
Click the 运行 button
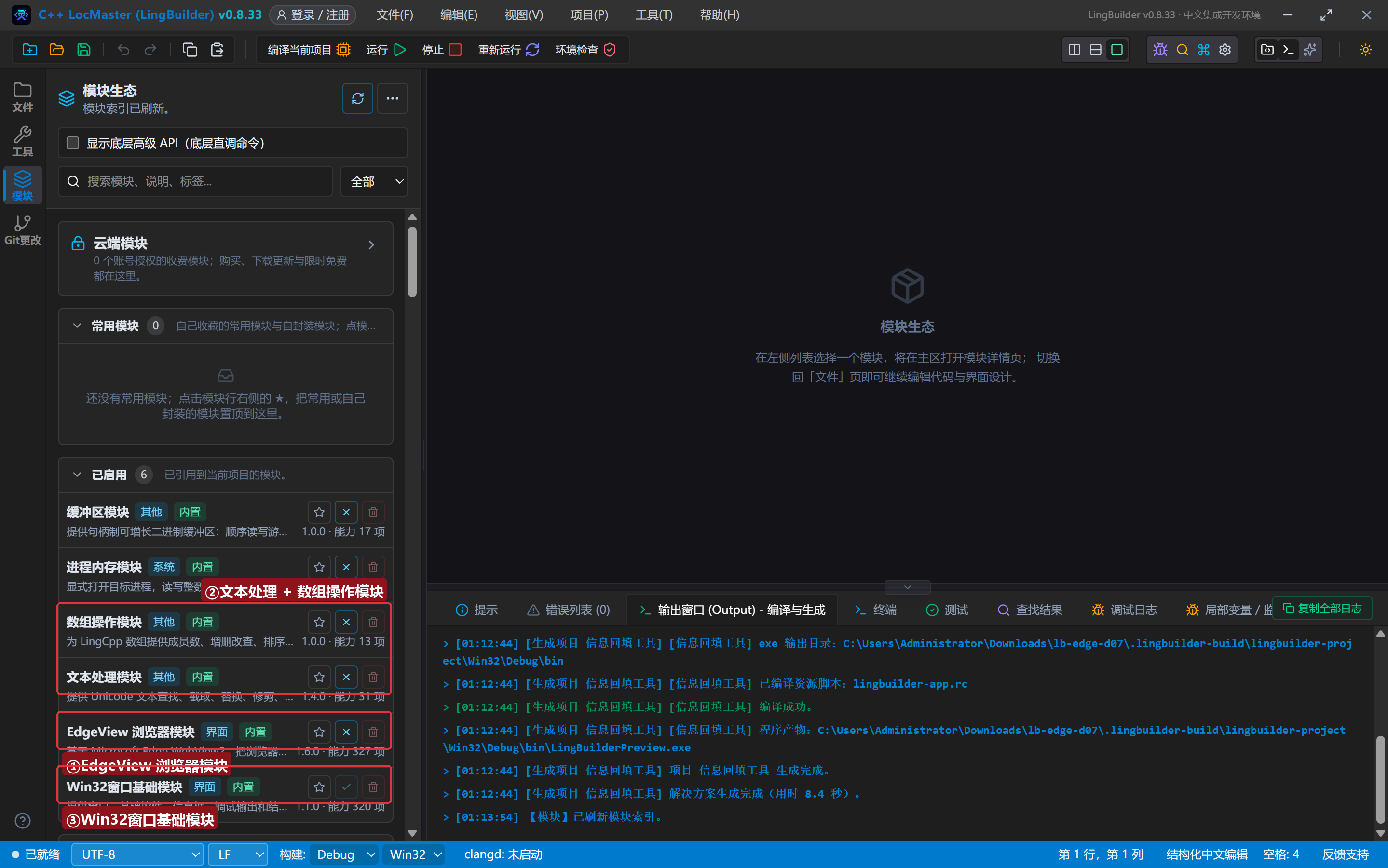point(386,50)
